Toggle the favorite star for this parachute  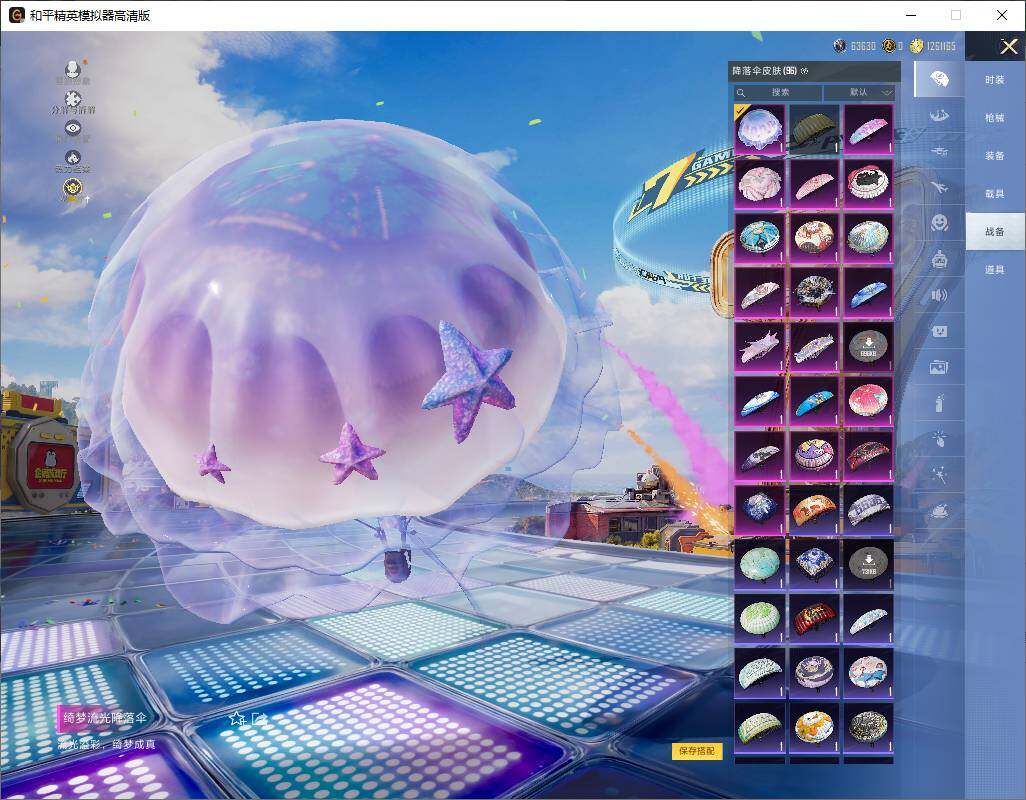tap(237, 718)
